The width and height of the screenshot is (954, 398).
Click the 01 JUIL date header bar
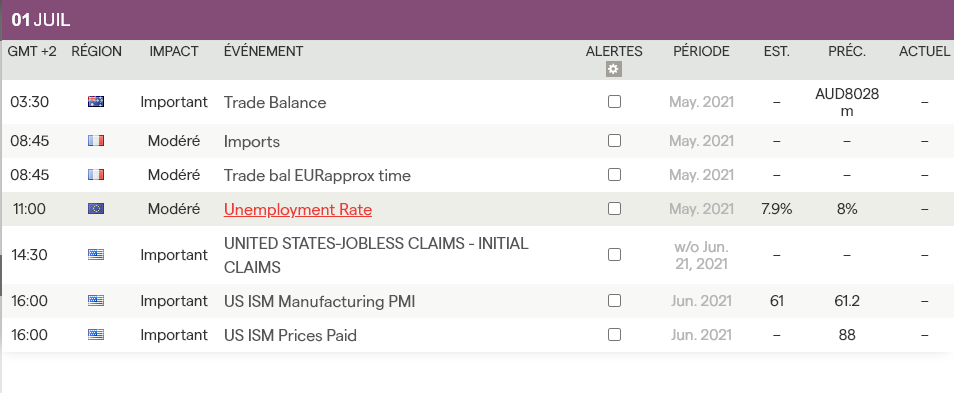[x=477, y=20]
